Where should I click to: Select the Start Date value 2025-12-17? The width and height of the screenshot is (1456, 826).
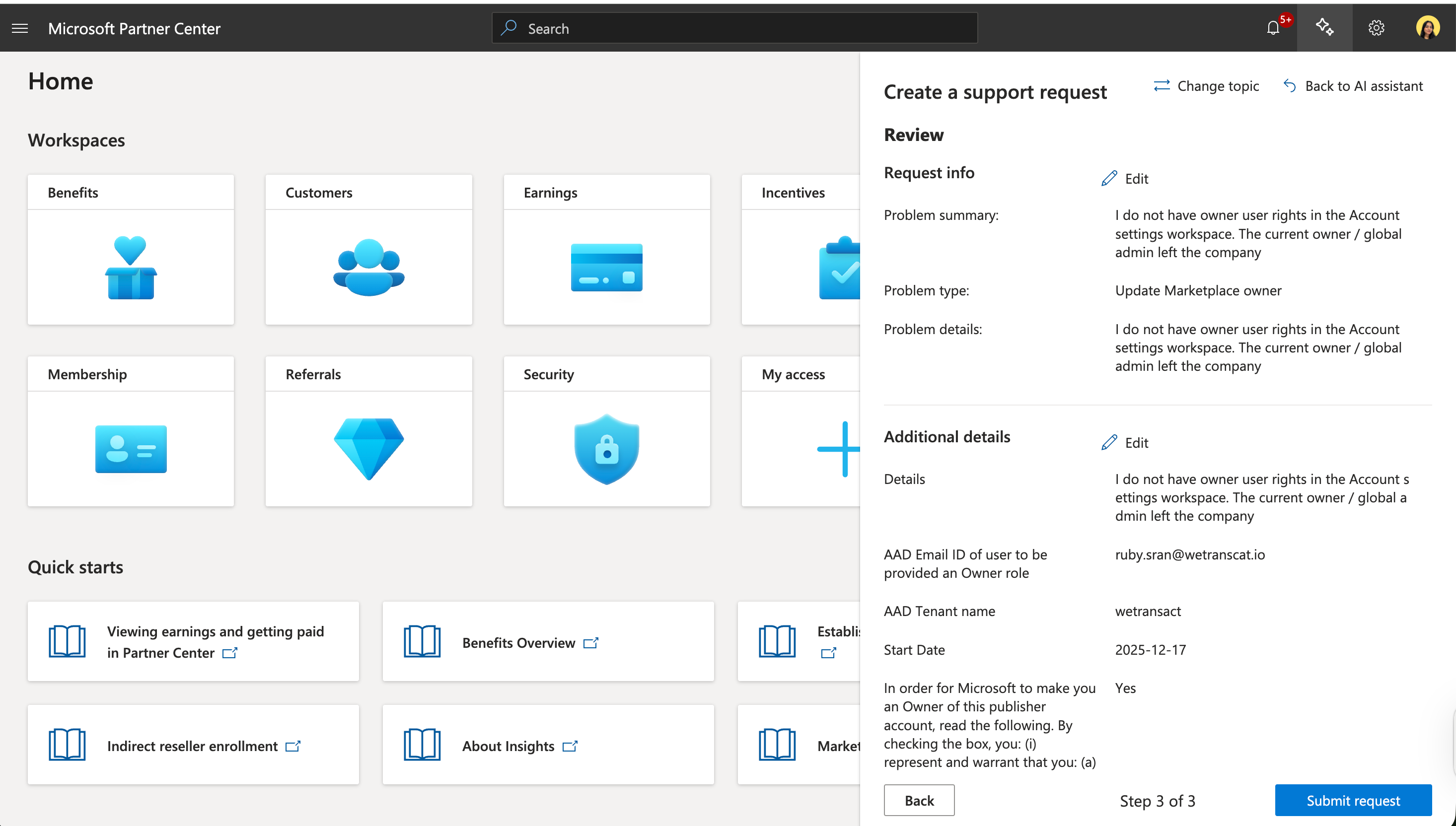click(1151, 650)
